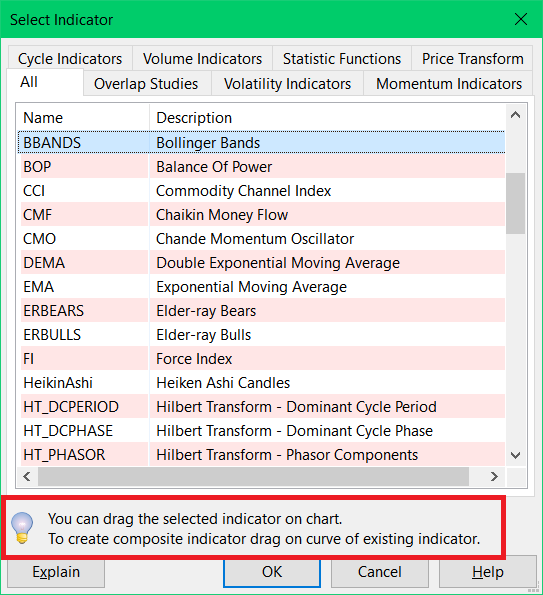
Task: Select the BBANDS indicator row
Action: point(261,143)
